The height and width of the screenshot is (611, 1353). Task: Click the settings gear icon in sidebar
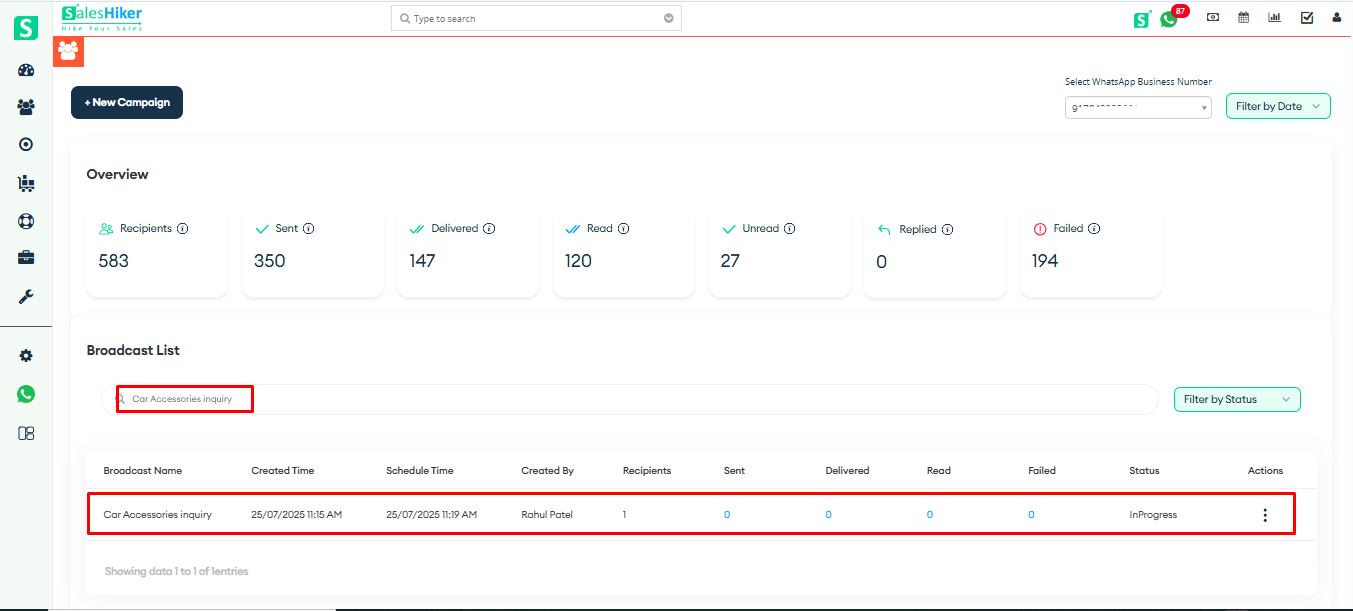point(26,356)
